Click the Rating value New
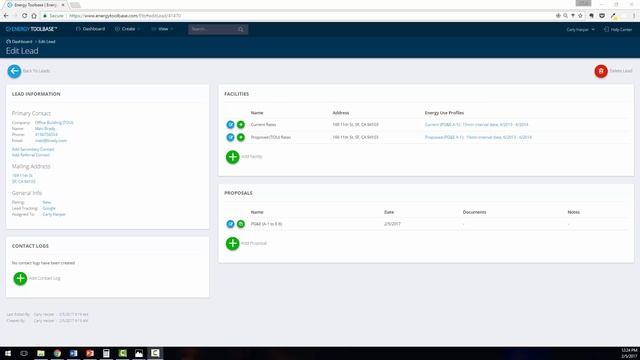This screenshot has height=360, width=640. point(47,202)
